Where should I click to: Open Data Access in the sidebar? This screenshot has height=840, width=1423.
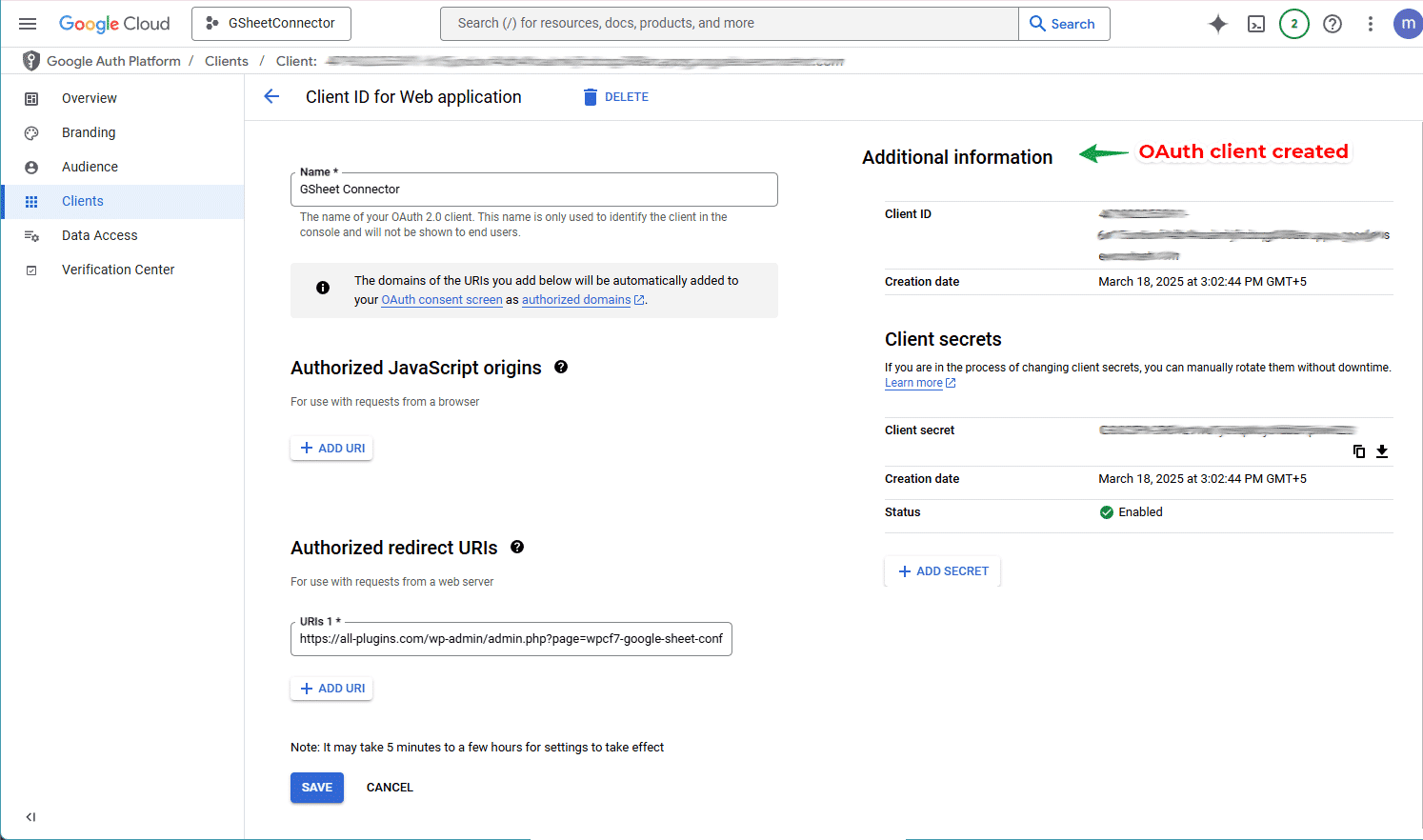pos(122,235)
